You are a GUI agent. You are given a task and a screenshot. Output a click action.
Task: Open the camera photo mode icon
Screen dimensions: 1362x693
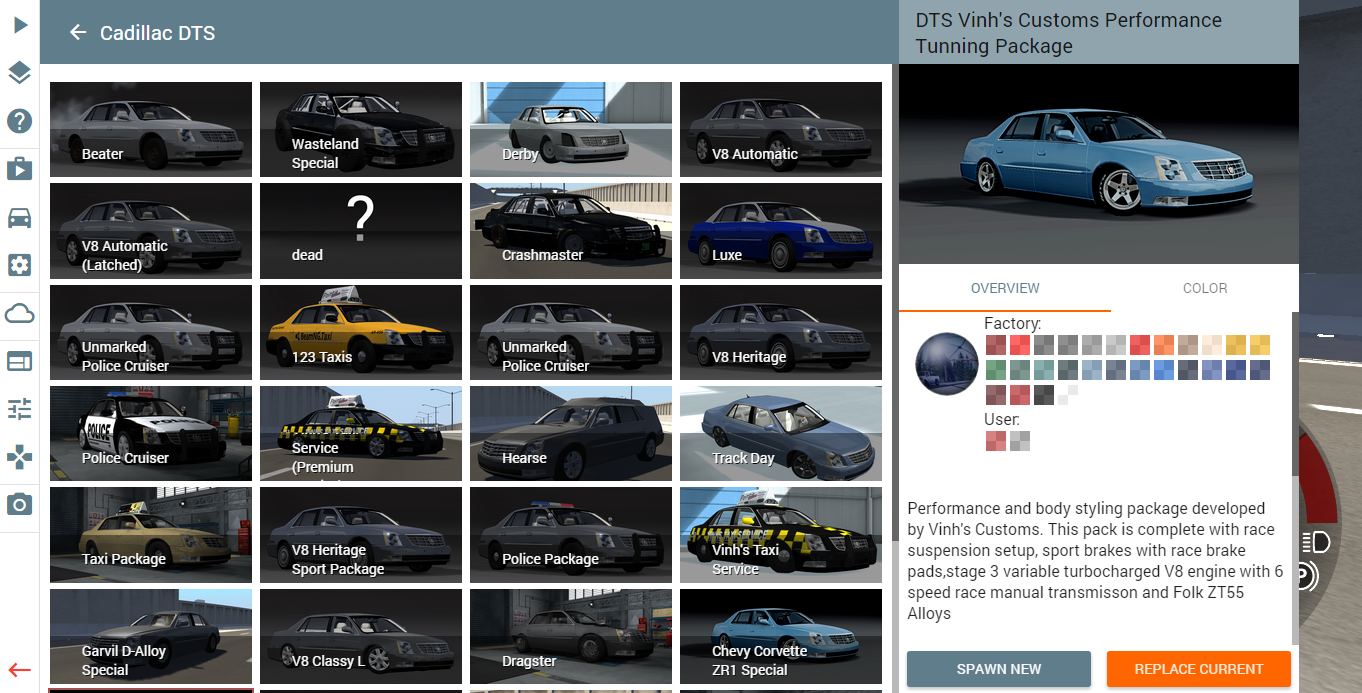[x=19, y=505]
